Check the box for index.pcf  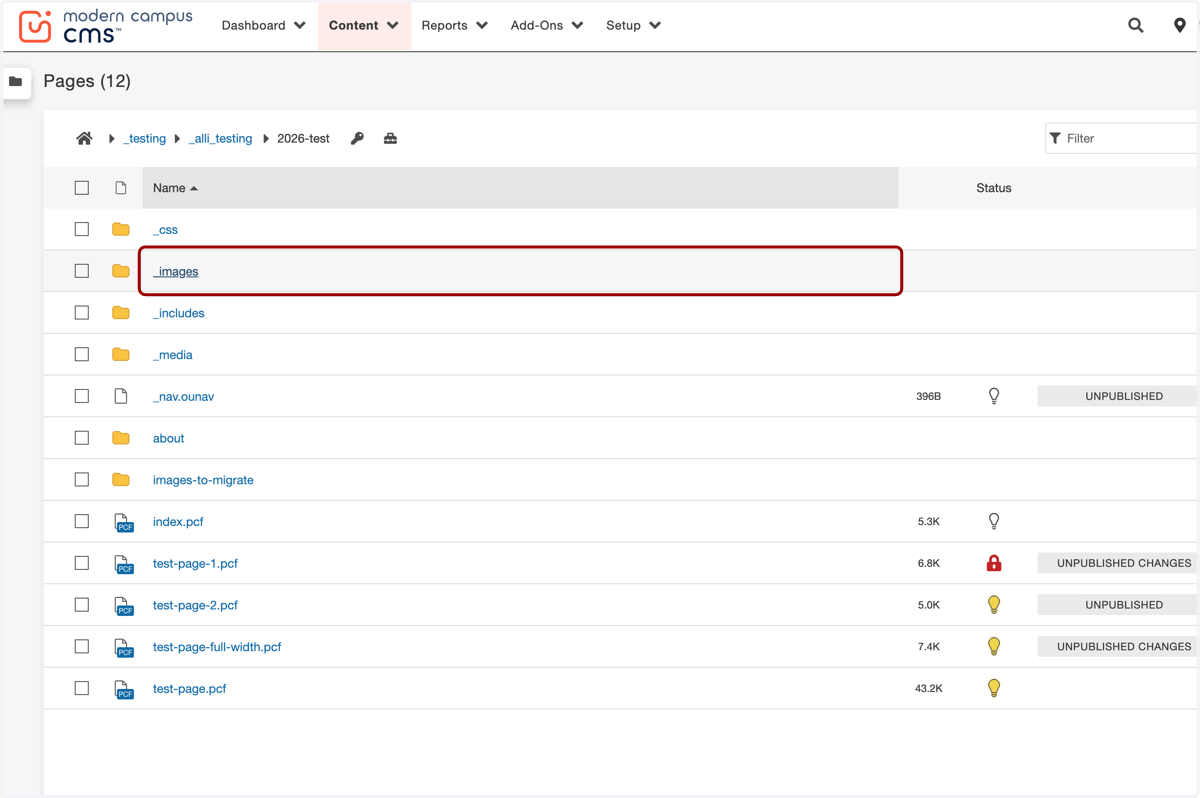[x=82, y=521]
